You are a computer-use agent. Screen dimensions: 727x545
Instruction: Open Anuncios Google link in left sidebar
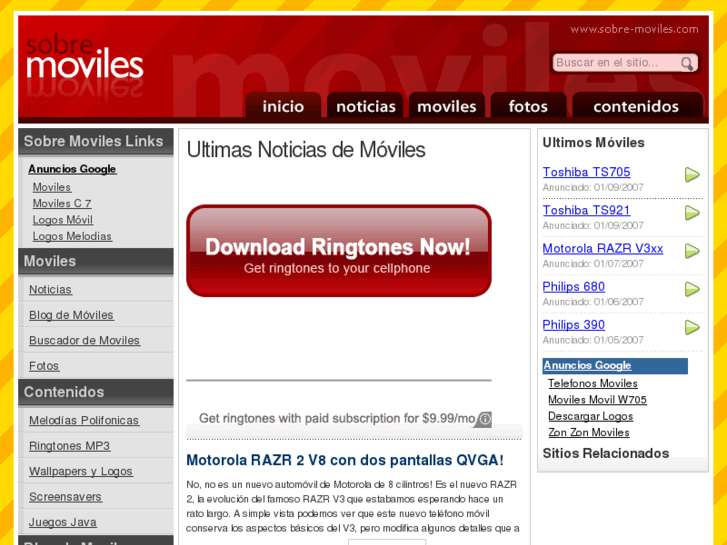coord(72,169)
